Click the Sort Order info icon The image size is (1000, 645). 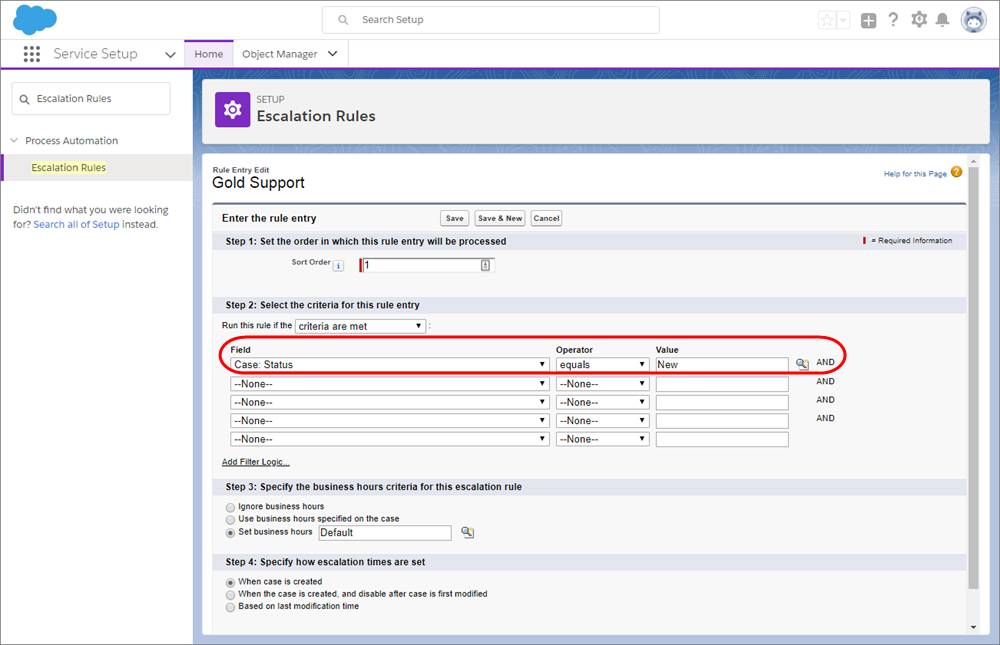(339, 266)
